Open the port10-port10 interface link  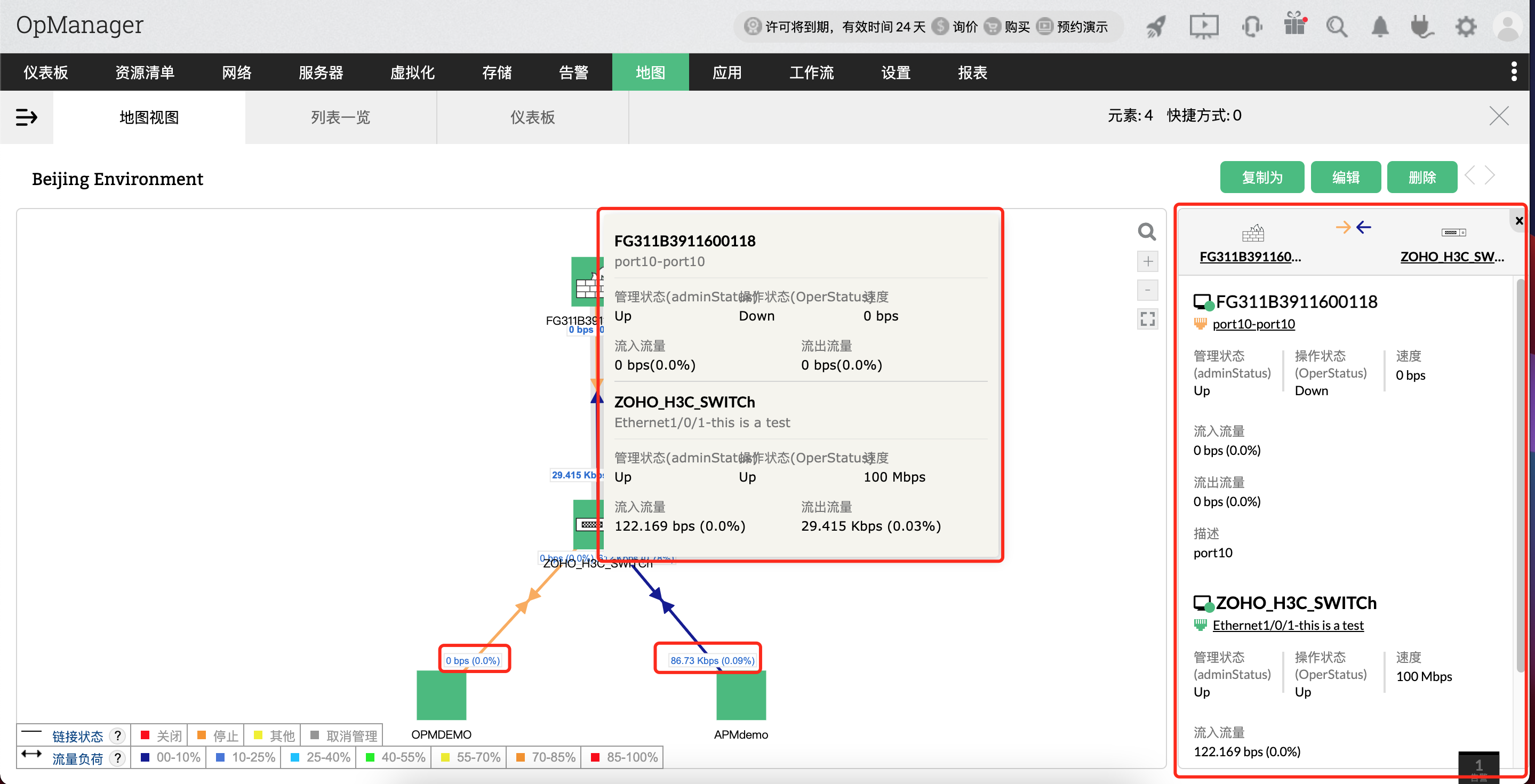[1253, 324]
